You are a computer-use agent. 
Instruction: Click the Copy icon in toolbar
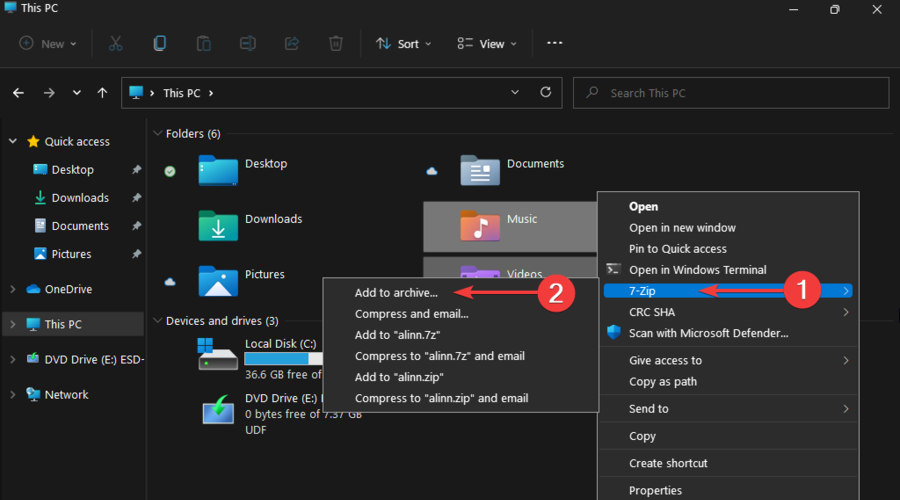[x=160, y=43]
